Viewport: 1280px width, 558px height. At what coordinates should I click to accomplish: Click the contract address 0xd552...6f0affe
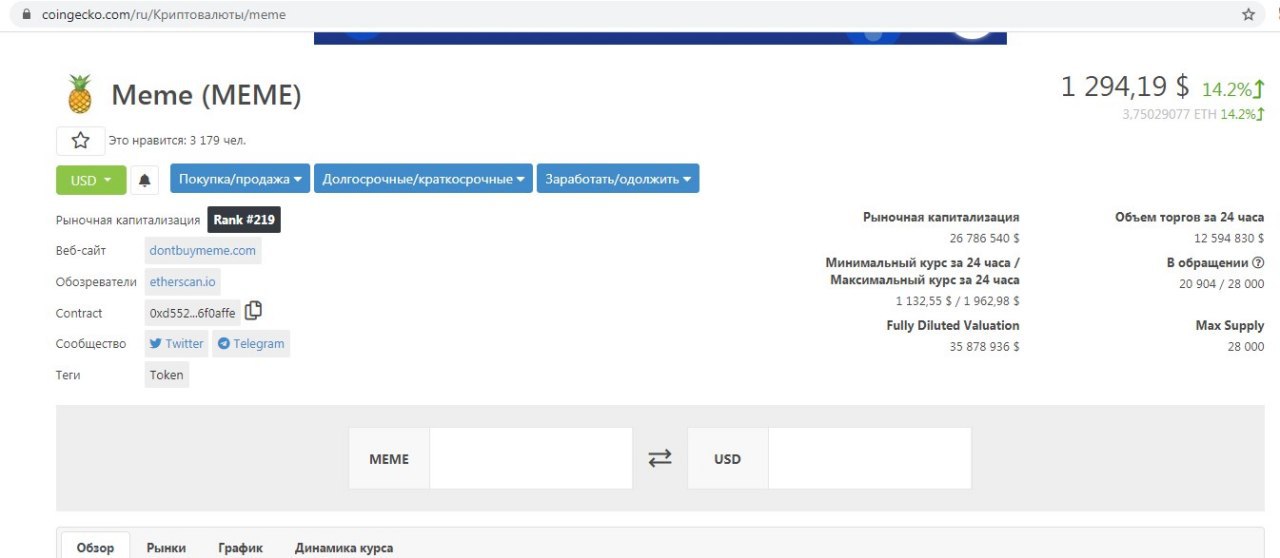tap(193, 313)
